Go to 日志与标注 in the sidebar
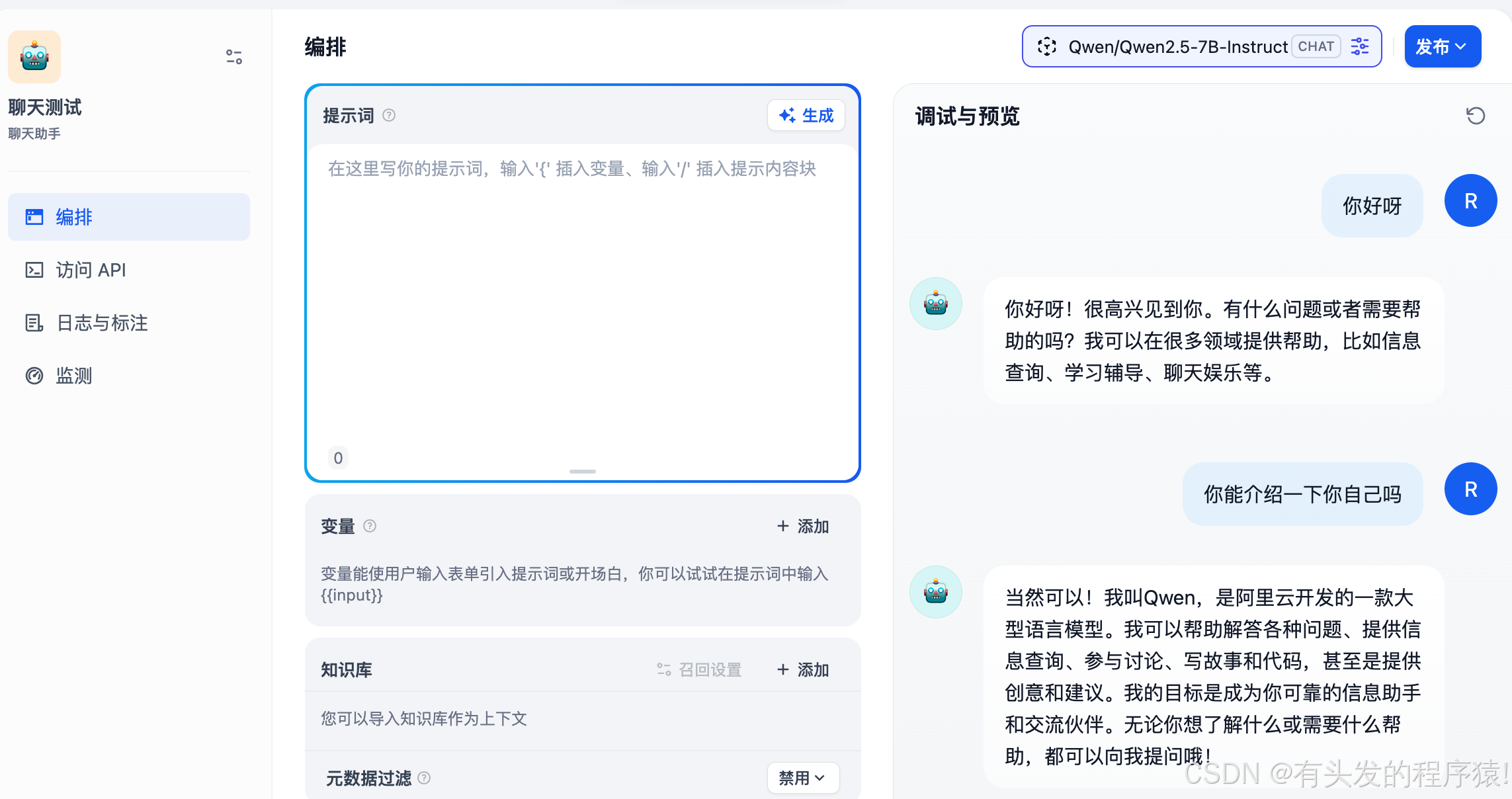The width and height of the screenshot is (1512, 799). point(102,323)
